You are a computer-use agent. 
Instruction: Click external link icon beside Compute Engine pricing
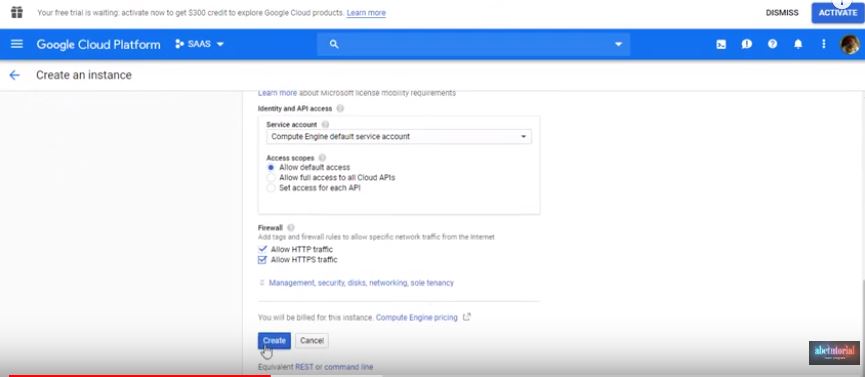pos(467,317)
